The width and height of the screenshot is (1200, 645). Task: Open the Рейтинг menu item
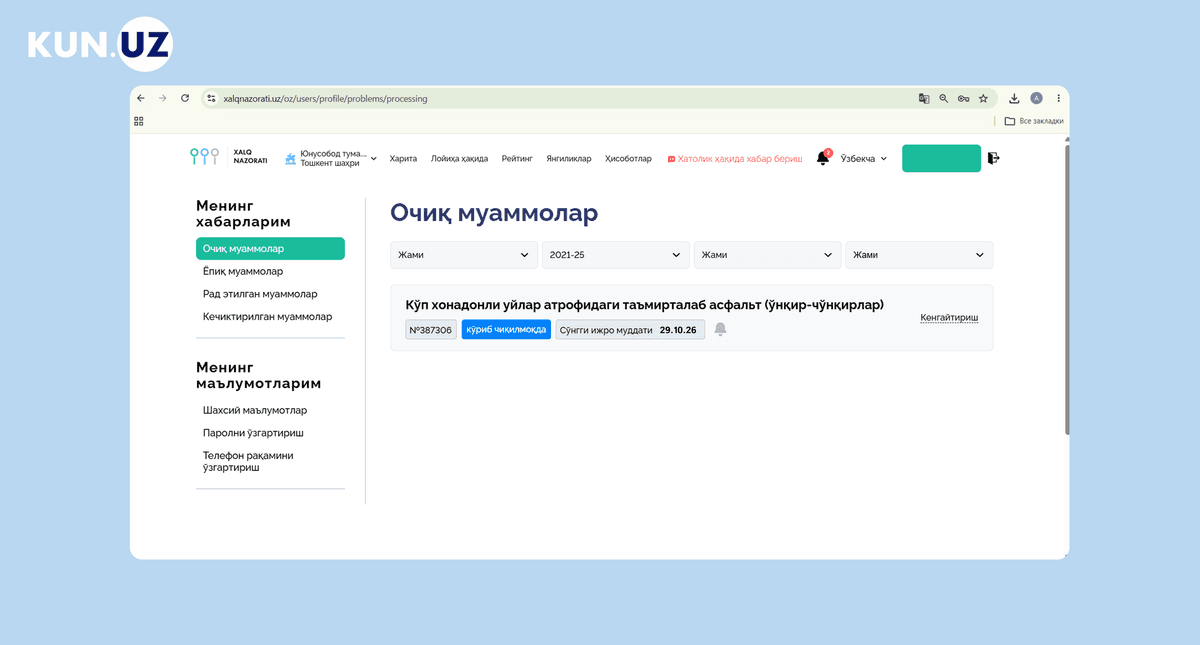click(517, 159)
